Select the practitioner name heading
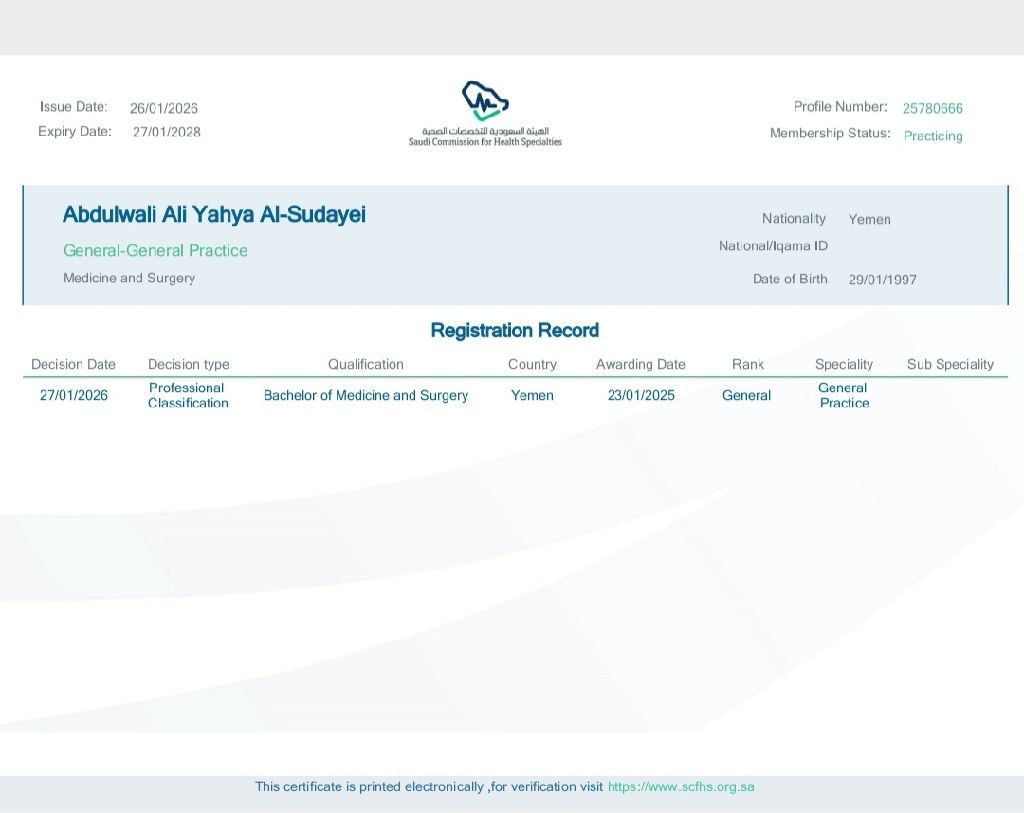Screen dimensions: 1024x813 point(214,215)
